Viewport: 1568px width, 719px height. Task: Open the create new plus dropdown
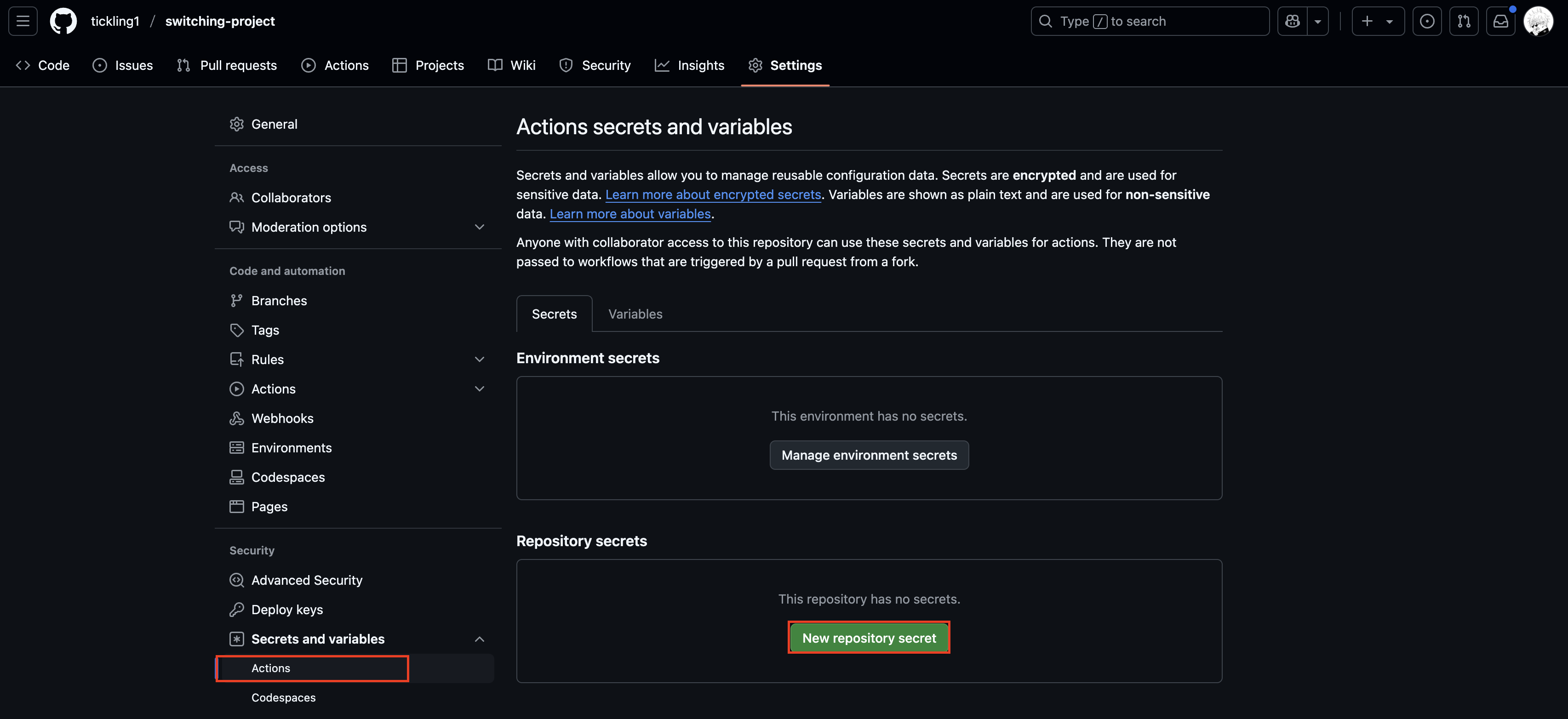(x=1378, y=21)
